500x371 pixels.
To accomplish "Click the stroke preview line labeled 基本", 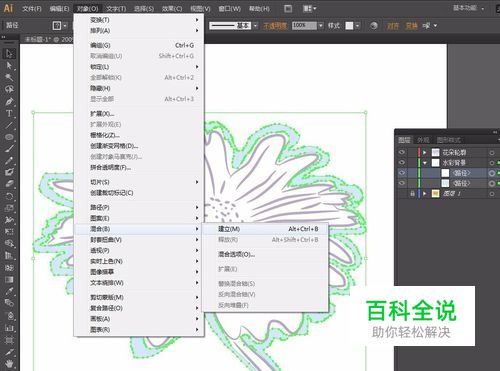I will pos(230,26).
